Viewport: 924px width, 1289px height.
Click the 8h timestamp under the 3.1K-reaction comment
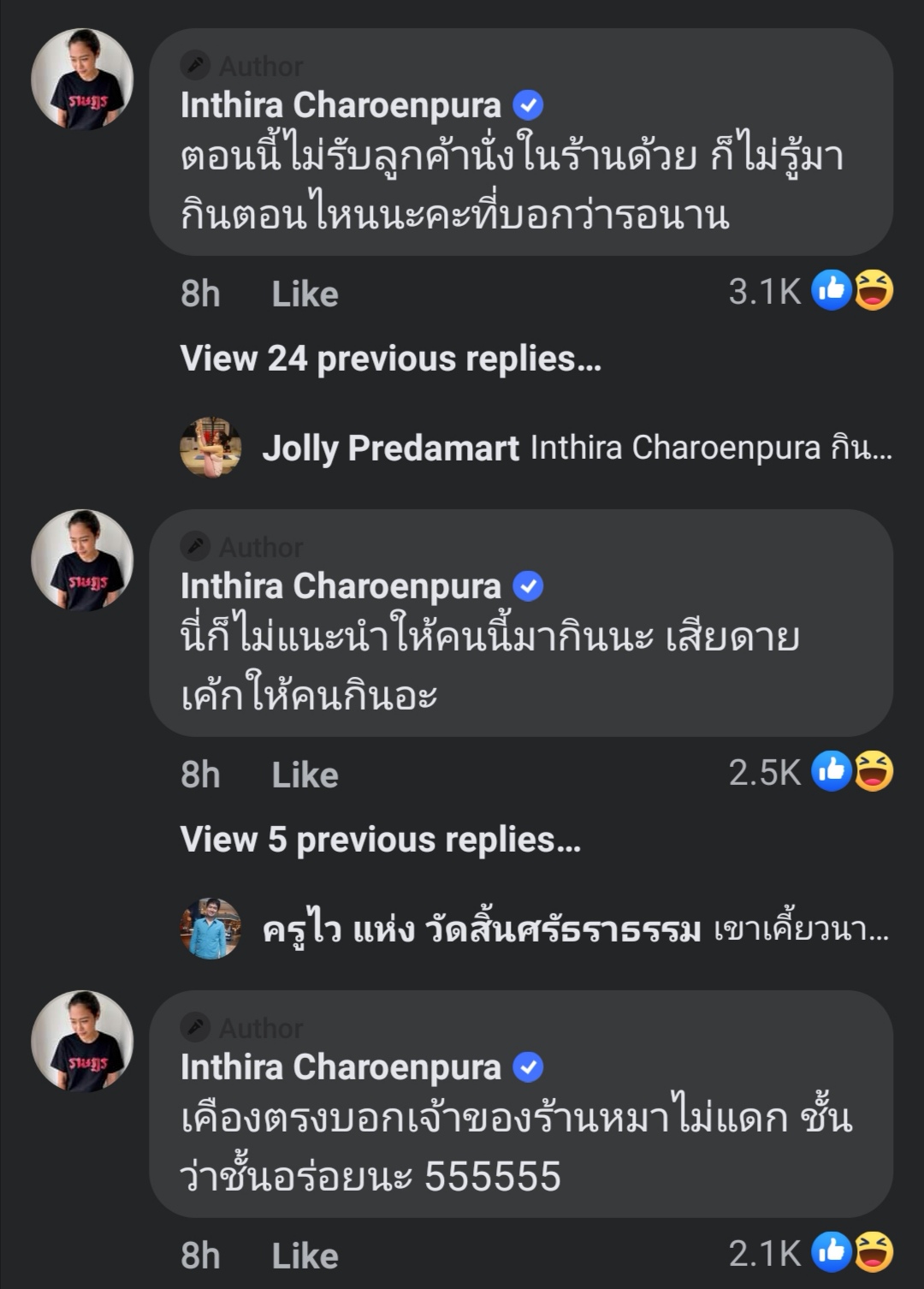[200, 294]
